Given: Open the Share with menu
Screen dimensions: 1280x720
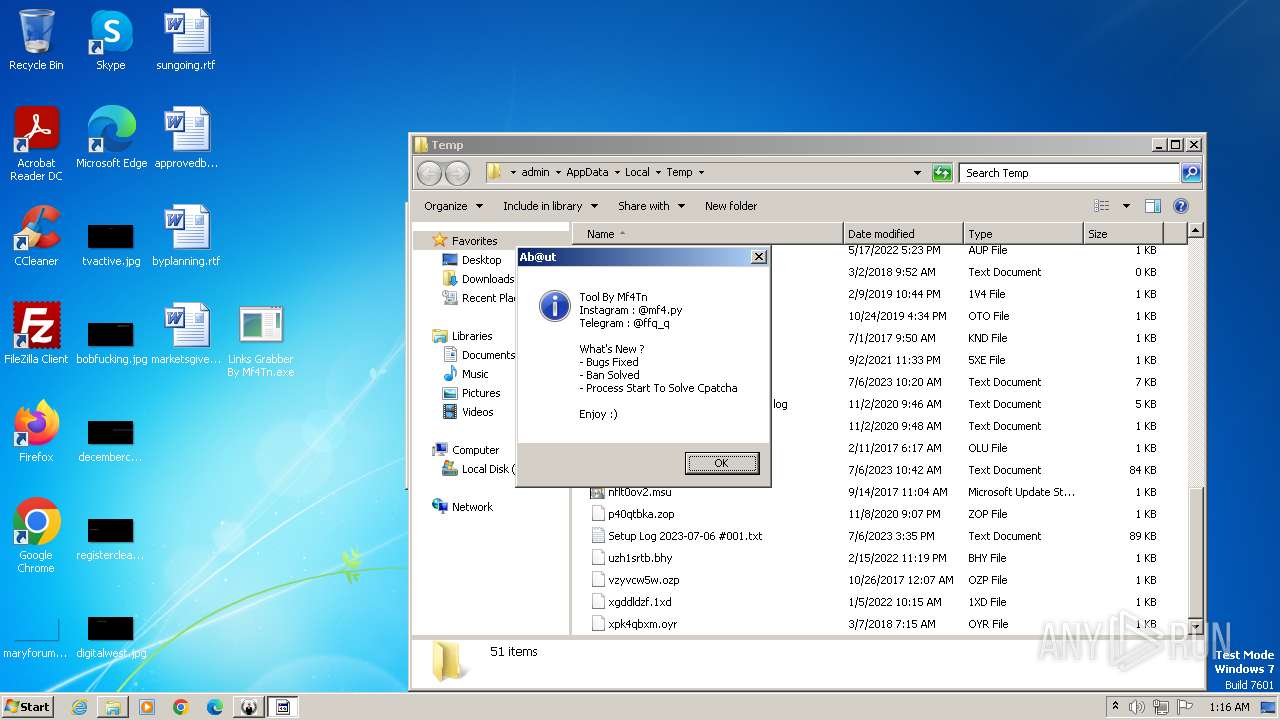Looking at the screenshot, I should (x=651, y=206).
